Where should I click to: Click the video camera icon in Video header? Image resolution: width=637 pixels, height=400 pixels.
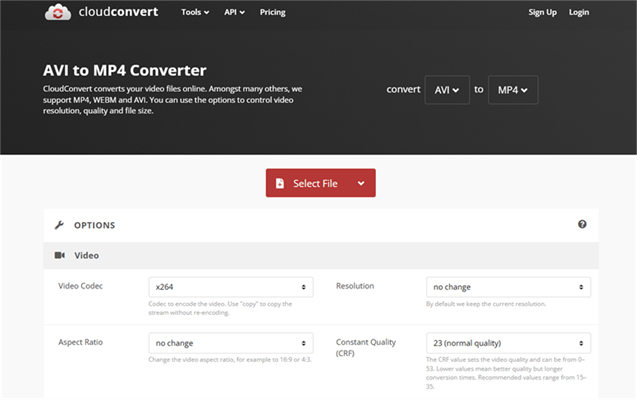pos(60,255)
